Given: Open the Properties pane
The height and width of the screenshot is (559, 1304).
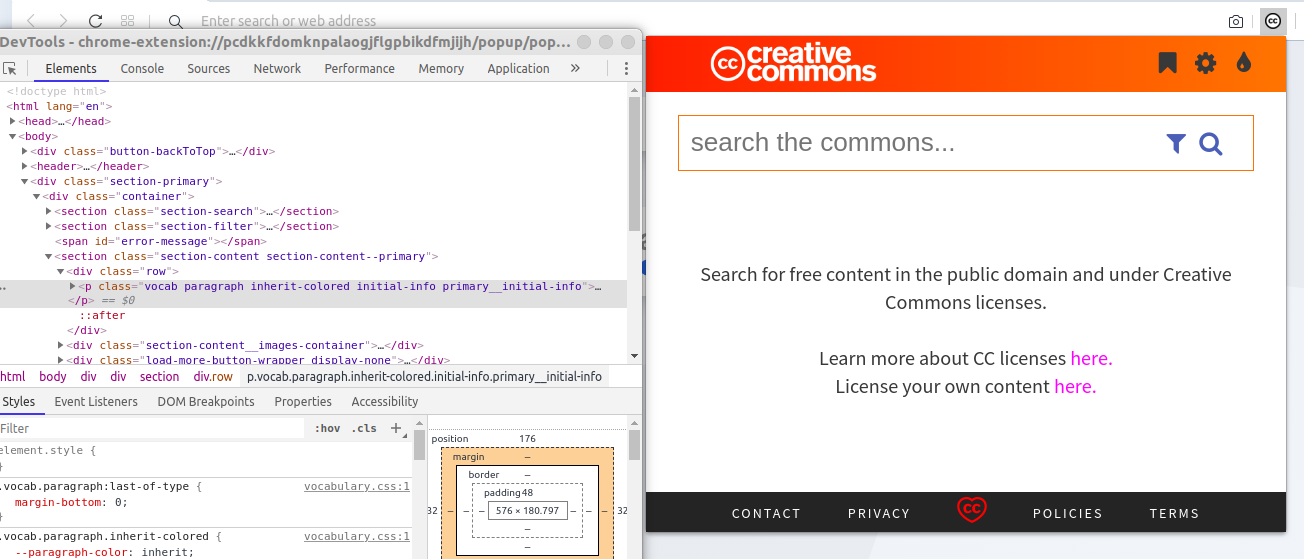Looking at the screenshot, I should pyautogui.click(x=303, y=401).
